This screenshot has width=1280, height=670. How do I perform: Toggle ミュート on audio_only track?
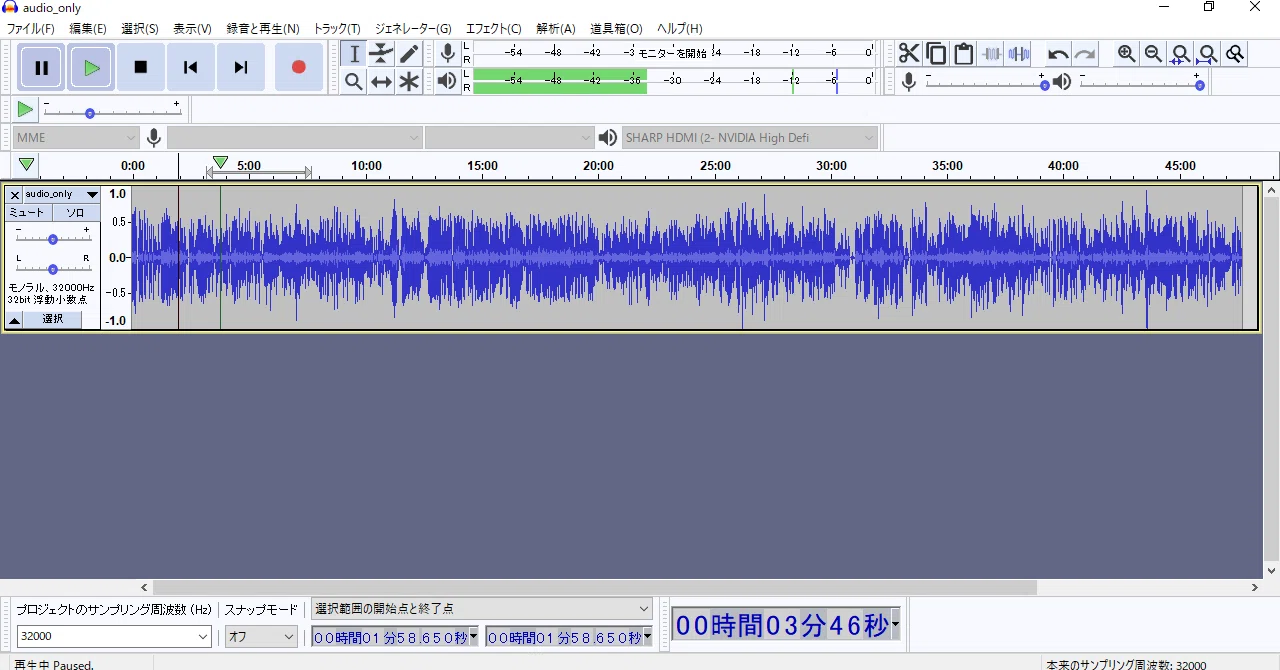(27, 213)
